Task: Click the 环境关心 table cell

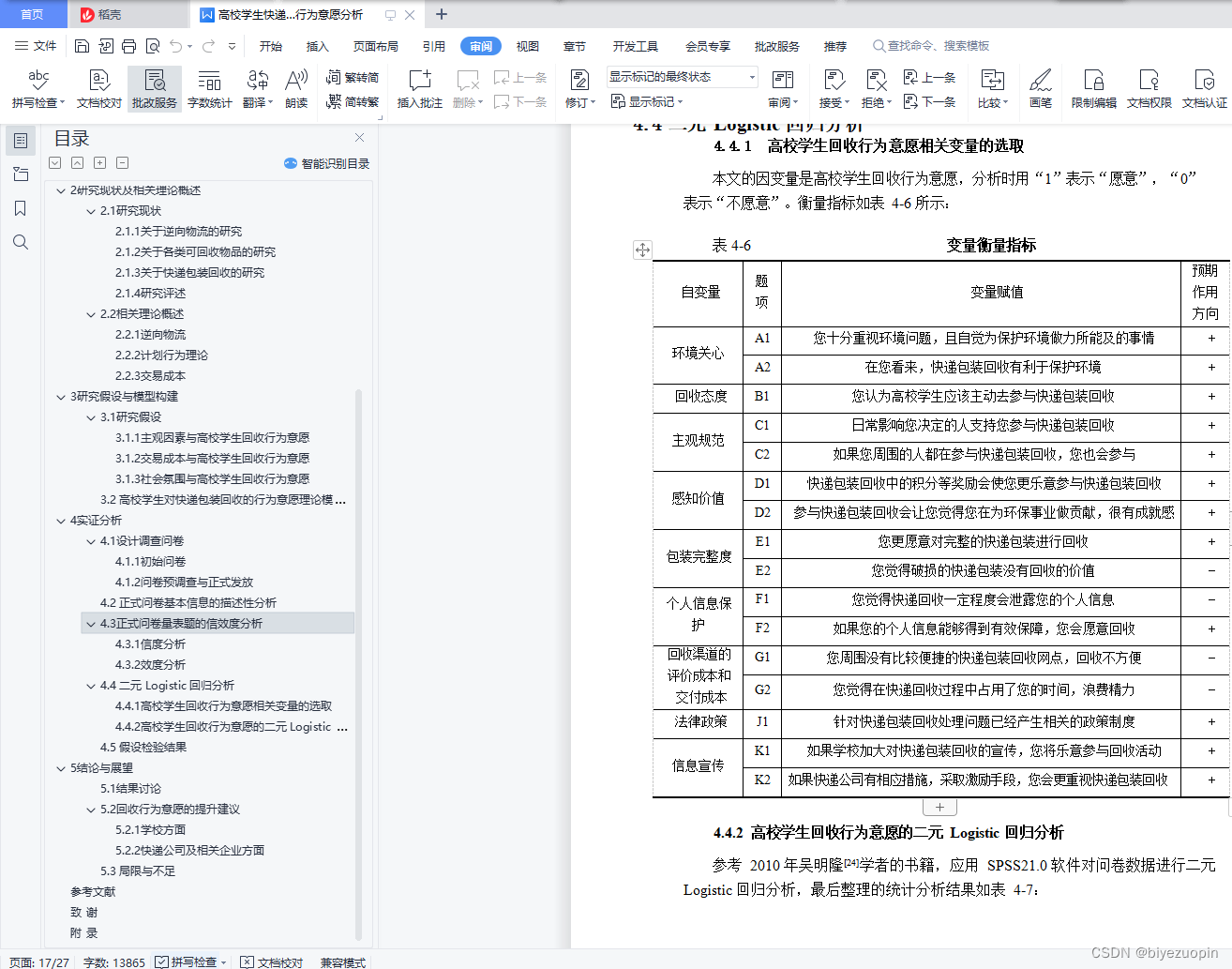Action: tap(698, 354)
